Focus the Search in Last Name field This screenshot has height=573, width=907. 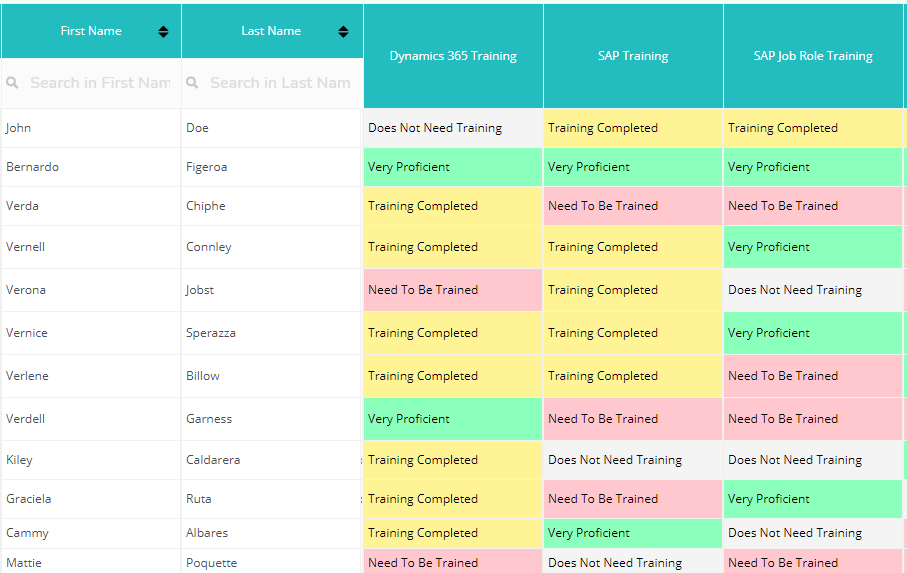280,83
